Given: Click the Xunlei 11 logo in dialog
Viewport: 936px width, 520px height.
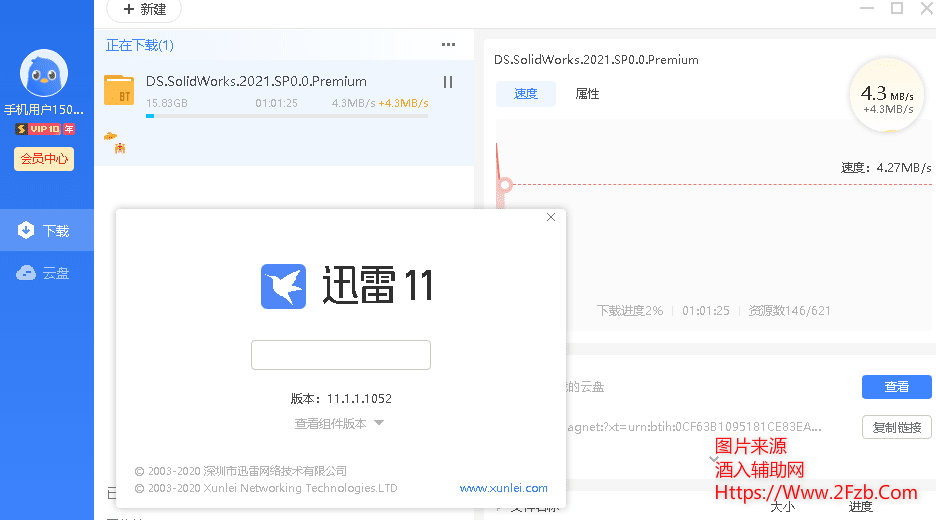Looking at the screenshot, I should click(283, 286).
